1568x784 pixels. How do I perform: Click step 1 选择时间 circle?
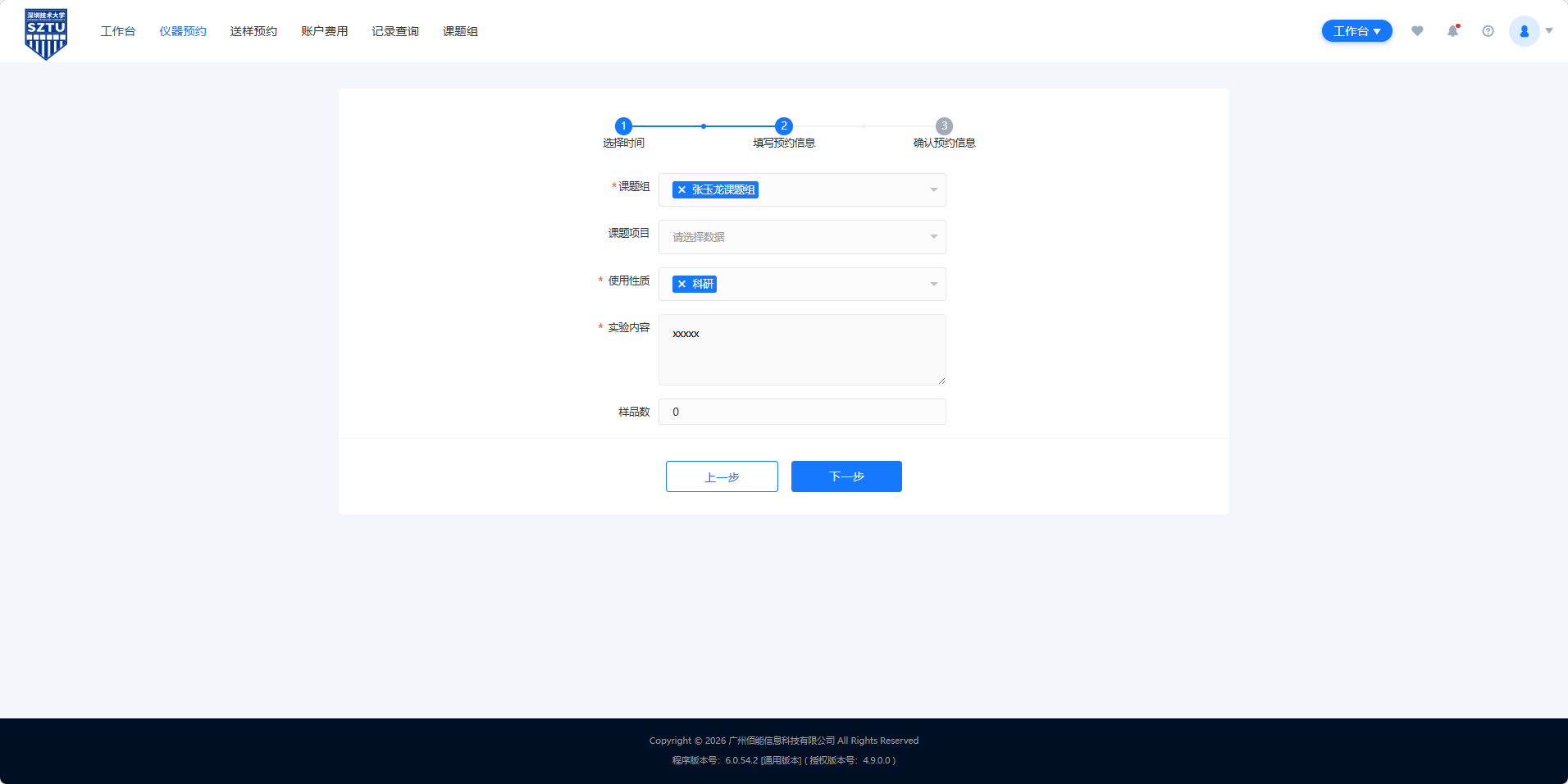[x=623, y=126]
